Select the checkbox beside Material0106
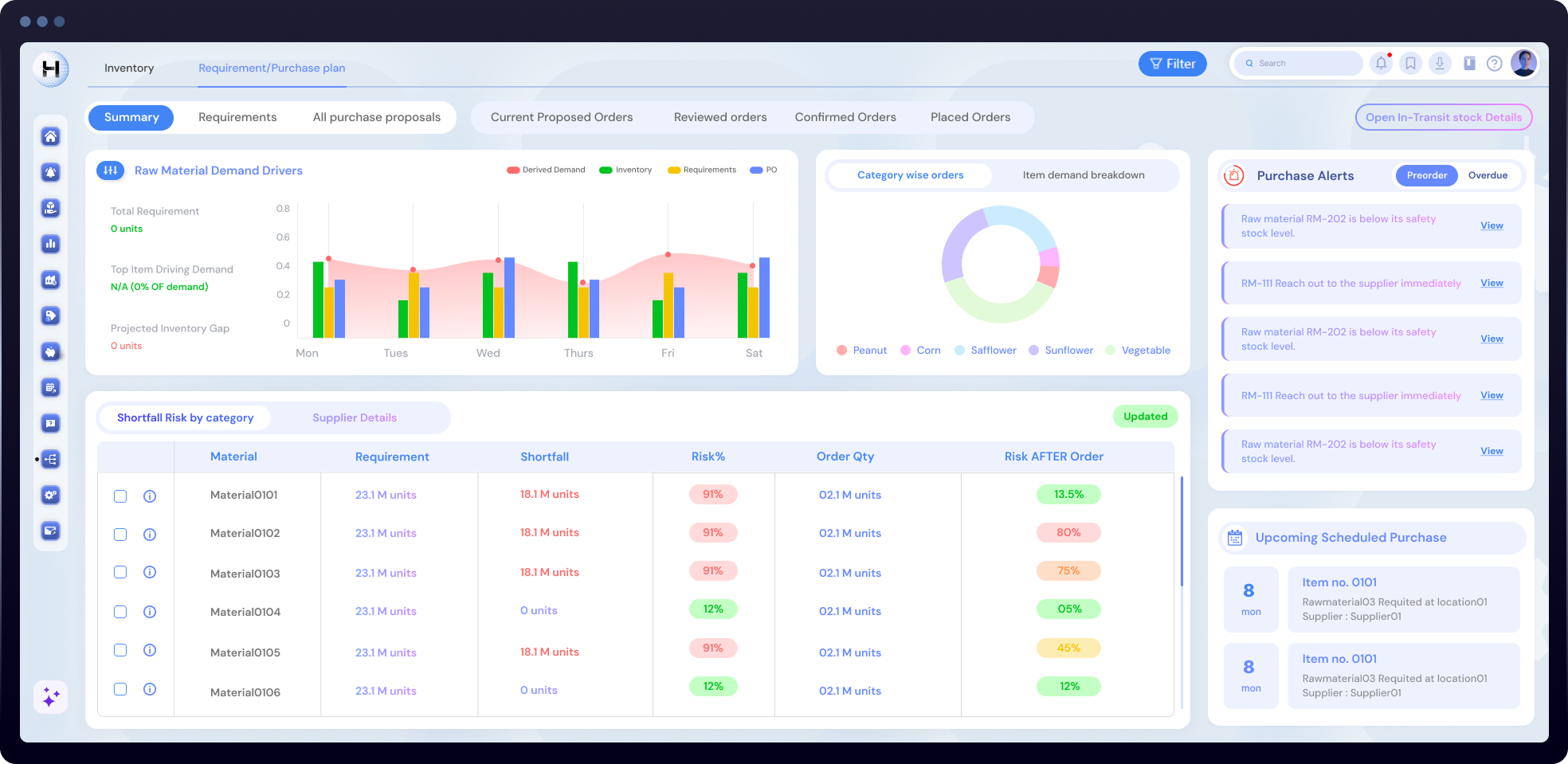The width and height of the screenshot is (1568, 764). coord(120,690)
